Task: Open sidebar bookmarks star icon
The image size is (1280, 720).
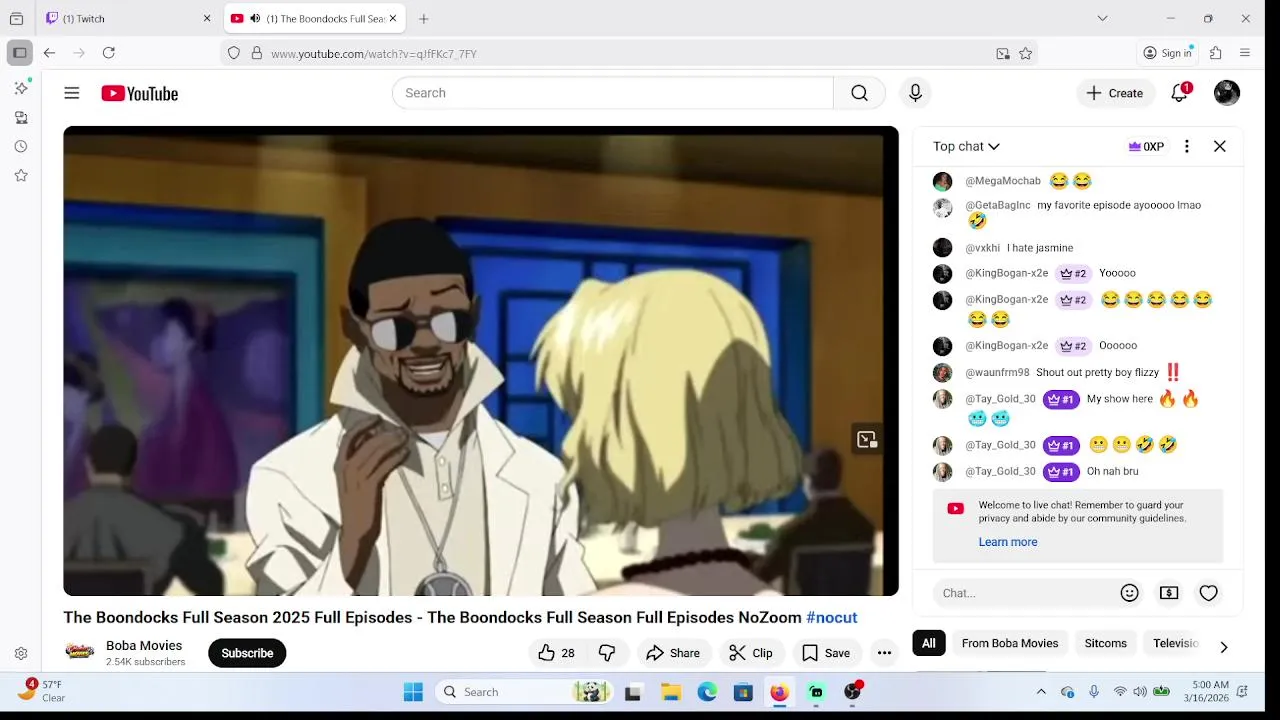Action: click(x=21, y=175)
